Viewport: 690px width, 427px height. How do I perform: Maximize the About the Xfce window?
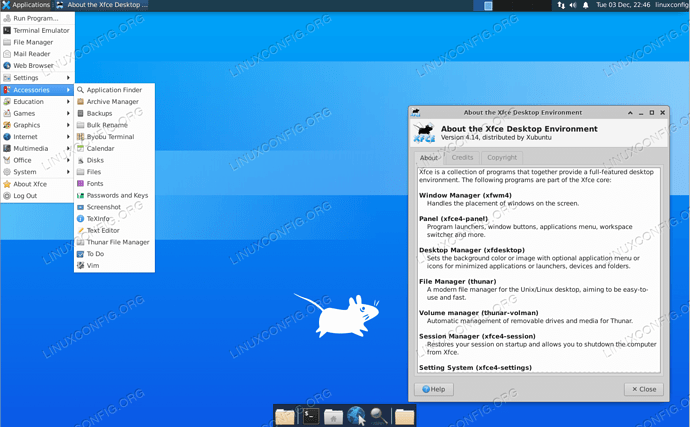[652, 113]
